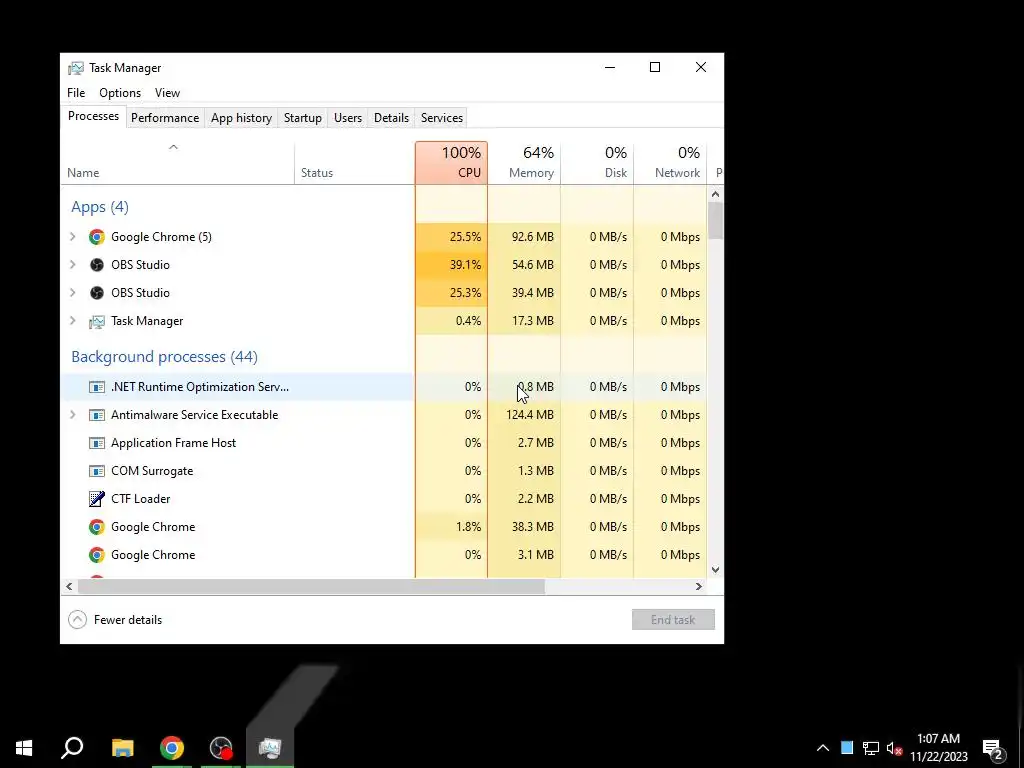The width and height of the screenshot is (1024, 768).
Task: Expand the Task Manager process entry
Action: coord(72,321)
